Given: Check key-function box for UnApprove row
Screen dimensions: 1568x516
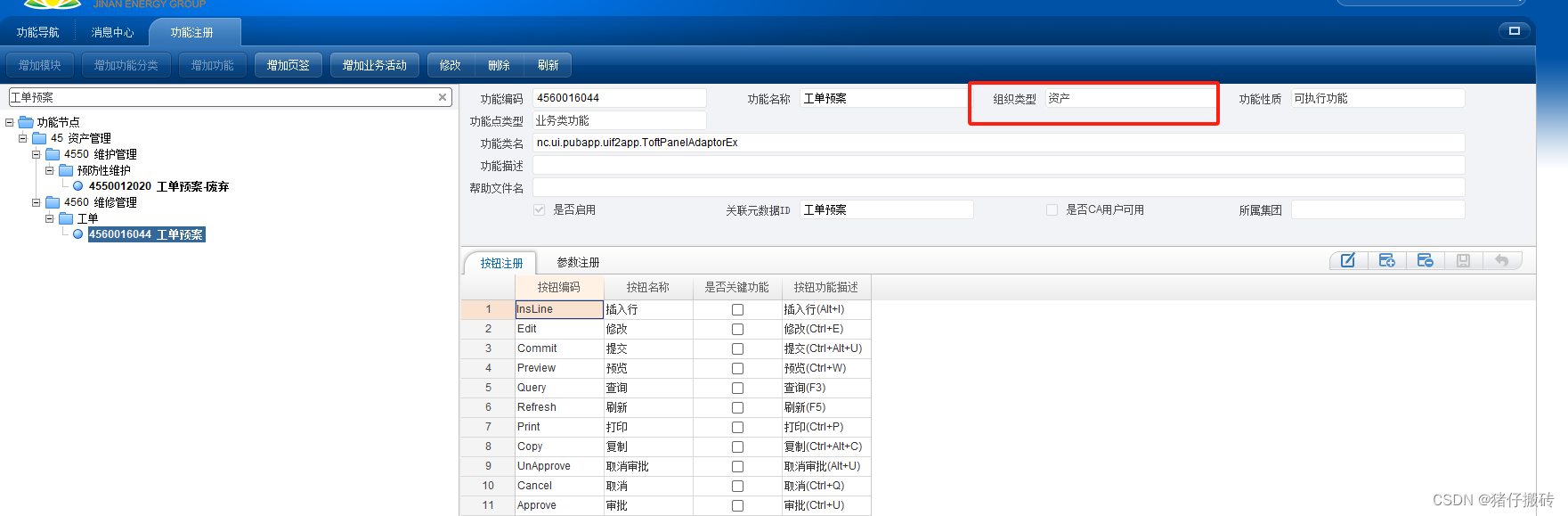Looking at the screenshot, I should tap(737, 466).
